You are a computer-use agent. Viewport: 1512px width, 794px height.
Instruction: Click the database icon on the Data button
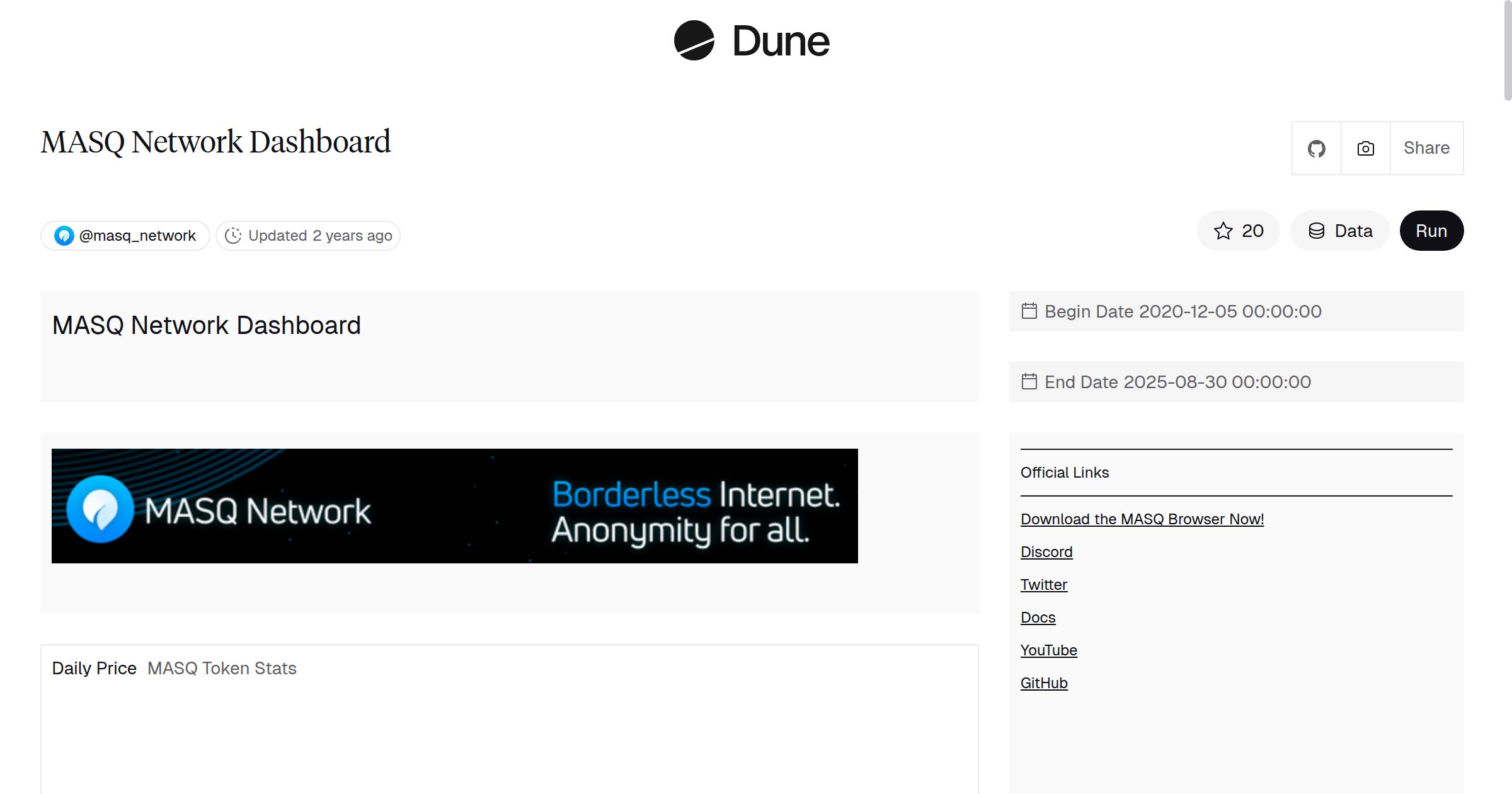pos(1317,231)
